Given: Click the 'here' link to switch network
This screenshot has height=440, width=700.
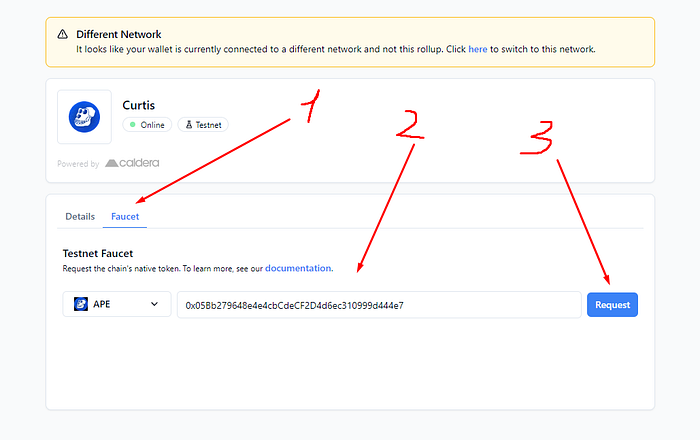Looking at the screenshot, I should coord(478,49).
